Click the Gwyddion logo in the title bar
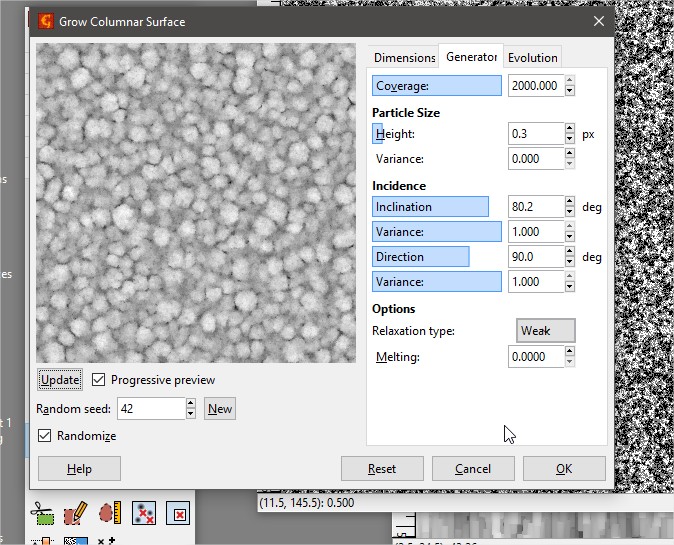Image resolution: width=674 pixels, height=545 pixels. (45, 21)
